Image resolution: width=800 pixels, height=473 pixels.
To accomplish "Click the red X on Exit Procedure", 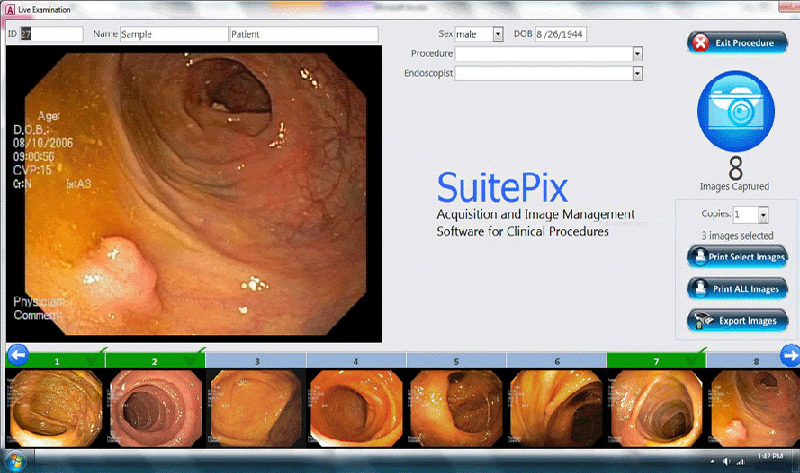I will click(700, 43).
